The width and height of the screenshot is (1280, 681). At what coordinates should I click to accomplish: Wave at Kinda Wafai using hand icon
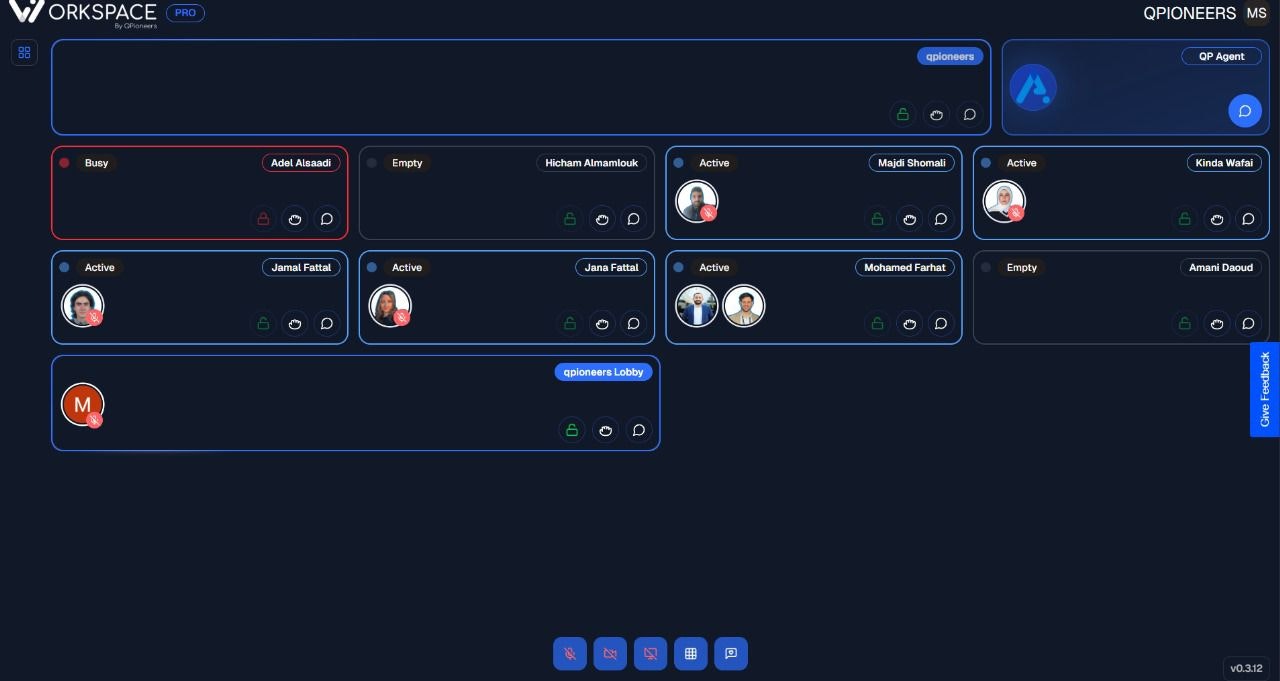tap(1217, 219)
